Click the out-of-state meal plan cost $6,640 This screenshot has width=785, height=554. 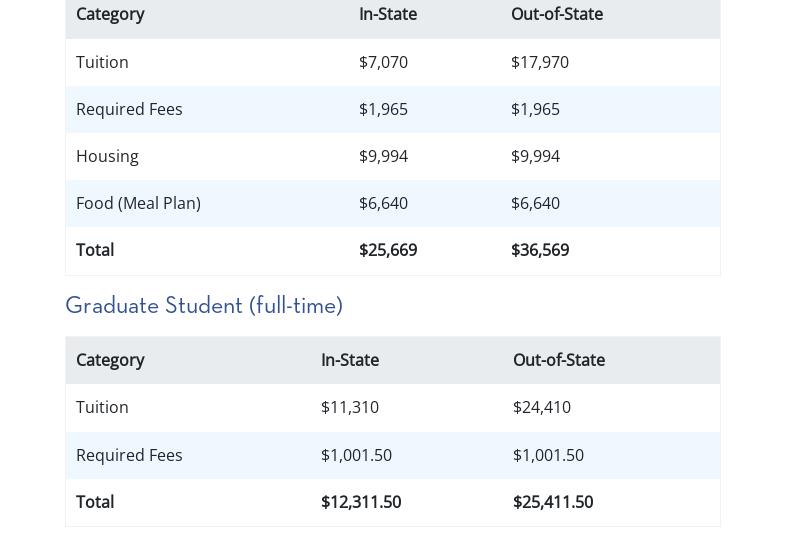point(535,203)
